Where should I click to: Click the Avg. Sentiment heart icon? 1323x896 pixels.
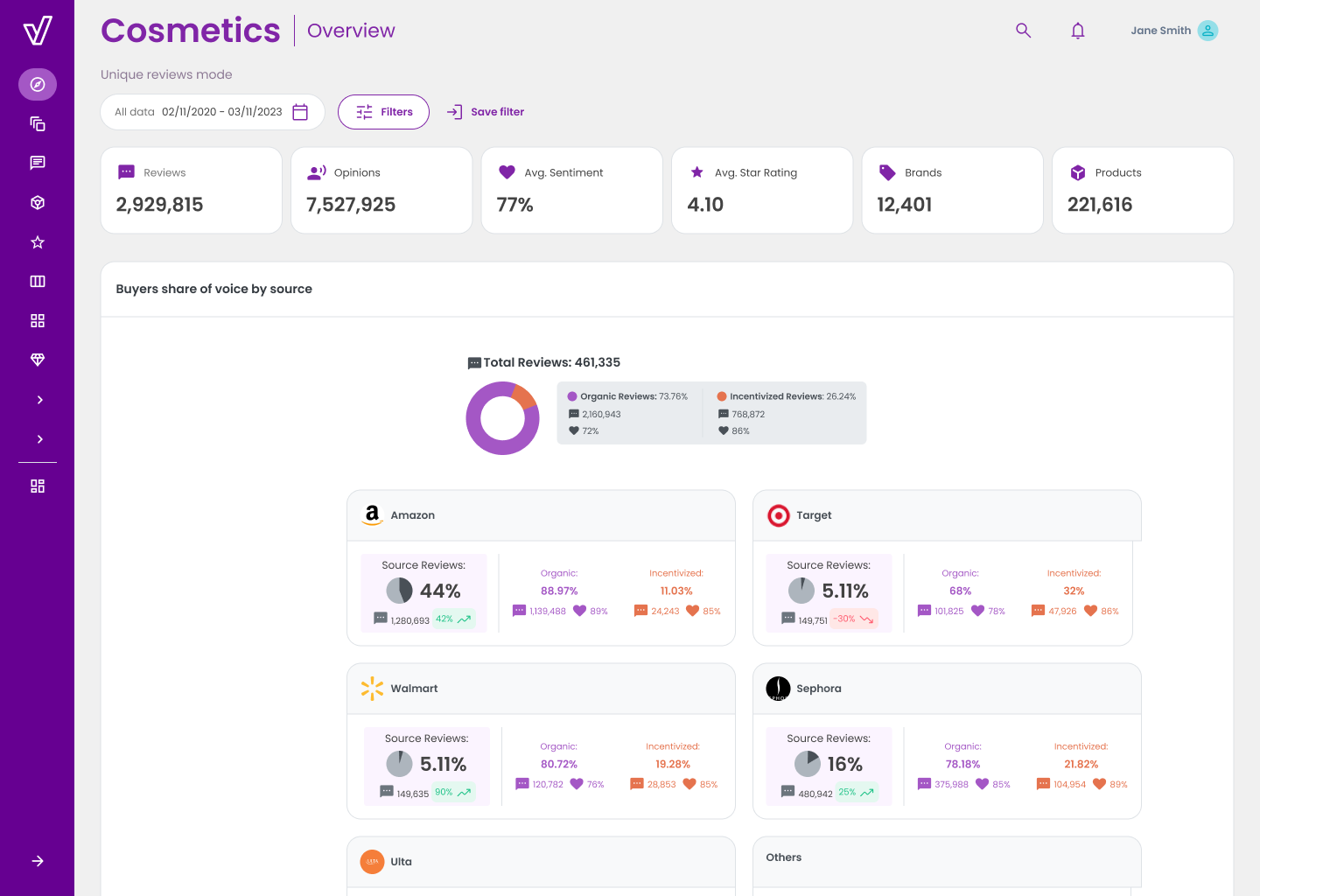pyautogui.click(x=507, y=172)
